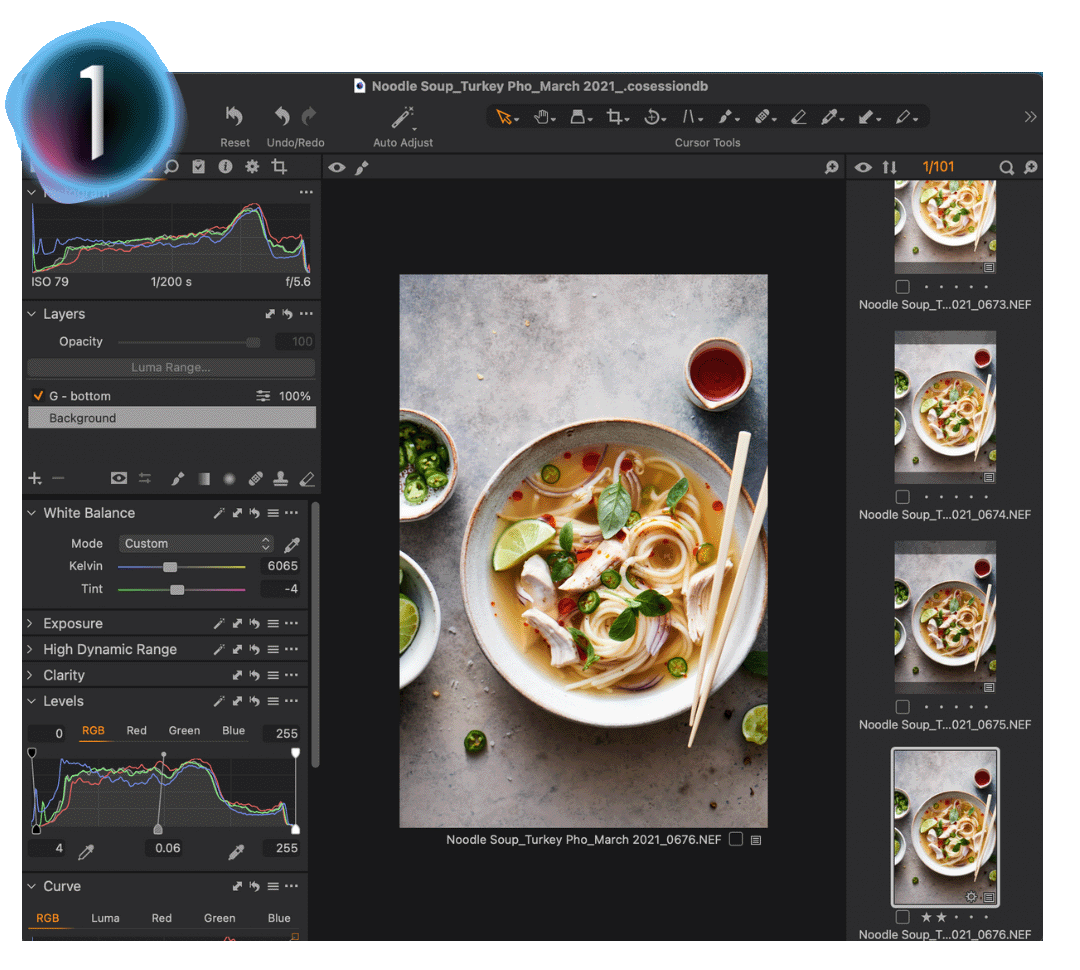Add a new adjustment layer in Layers panel
The height and width of the screenshot is (970, 1080).
(34, 478)
